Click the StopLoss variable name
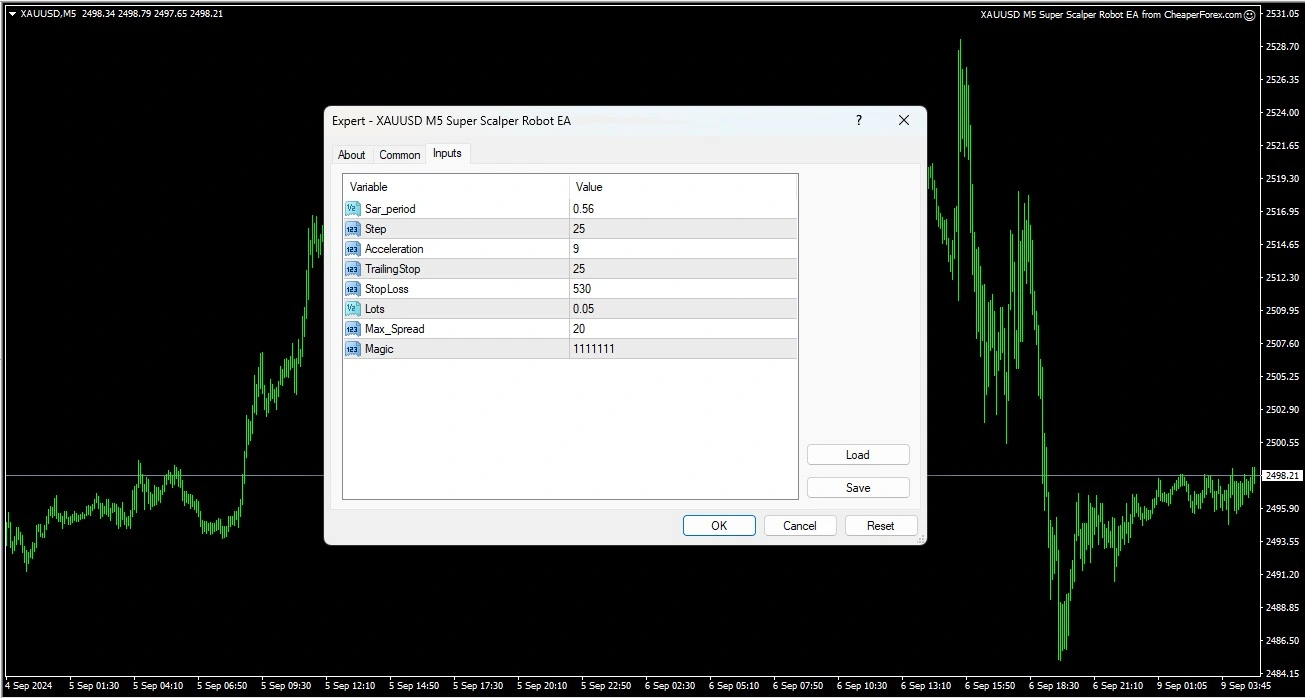 tap(386, 289)
